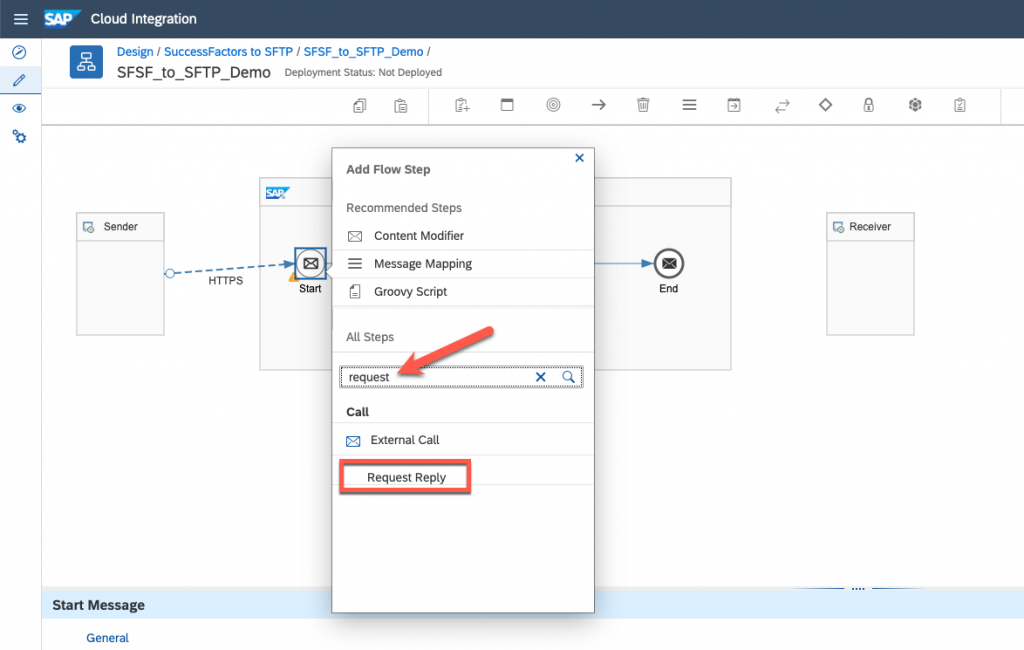Choose External Call step
Image resolution: width=1024 pixels, height=650 pixels.
pos(462,440)
